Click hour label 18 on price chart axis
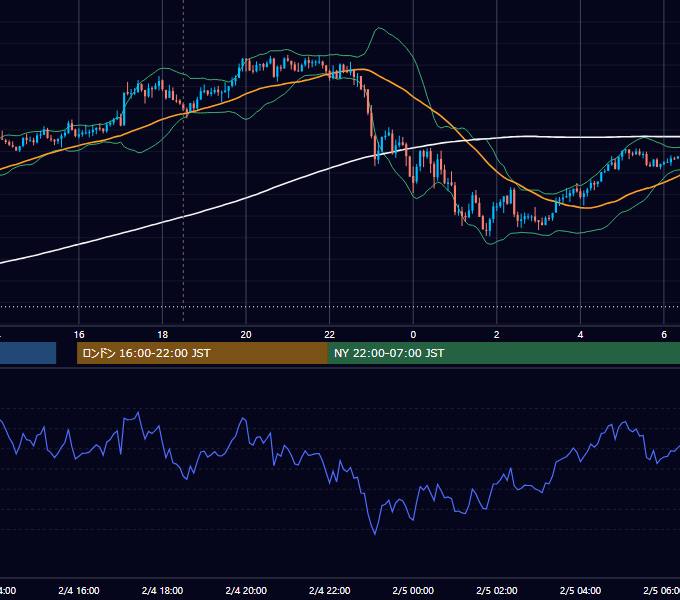Viewport: 680px width, 600px height. click(x=162, y=335)
